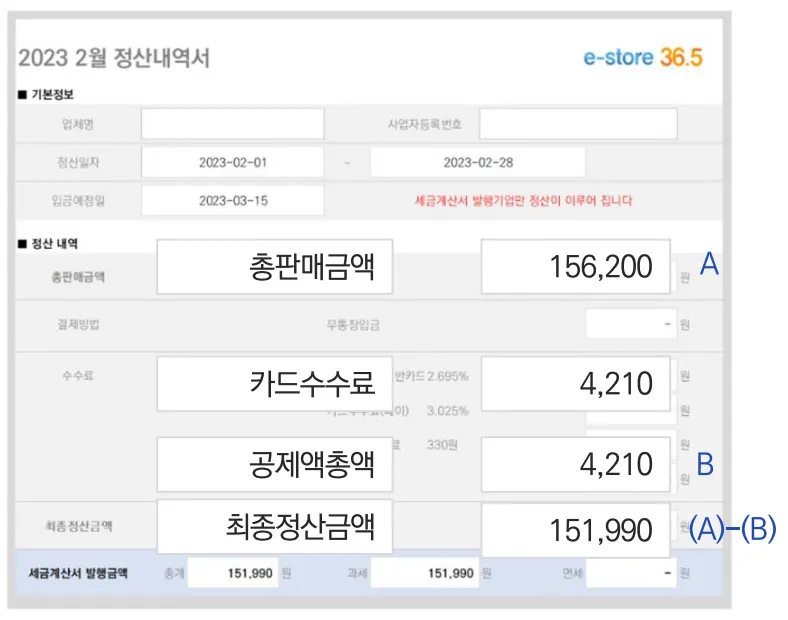Image resolution: width=788 pixels, height=620 pixels.
Task: Focus the 사업자등록번호 input field
Action: 577,124
